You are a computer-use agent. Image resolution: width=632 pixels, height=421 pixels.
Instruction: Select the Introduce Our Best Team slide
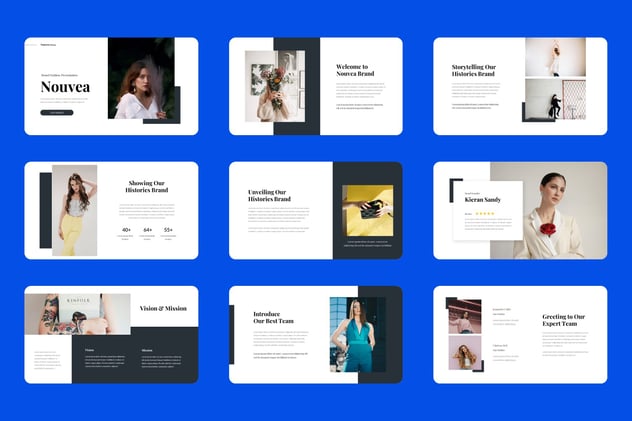316,335
